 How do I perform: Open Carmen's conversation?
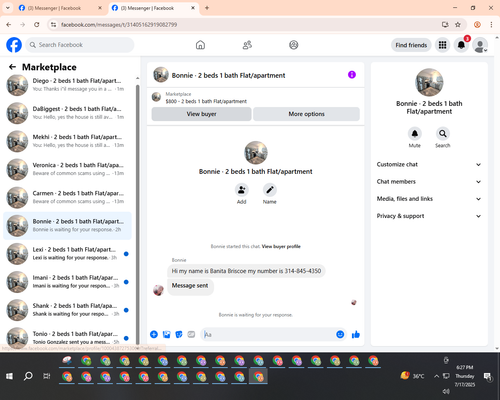click(67, 197)
